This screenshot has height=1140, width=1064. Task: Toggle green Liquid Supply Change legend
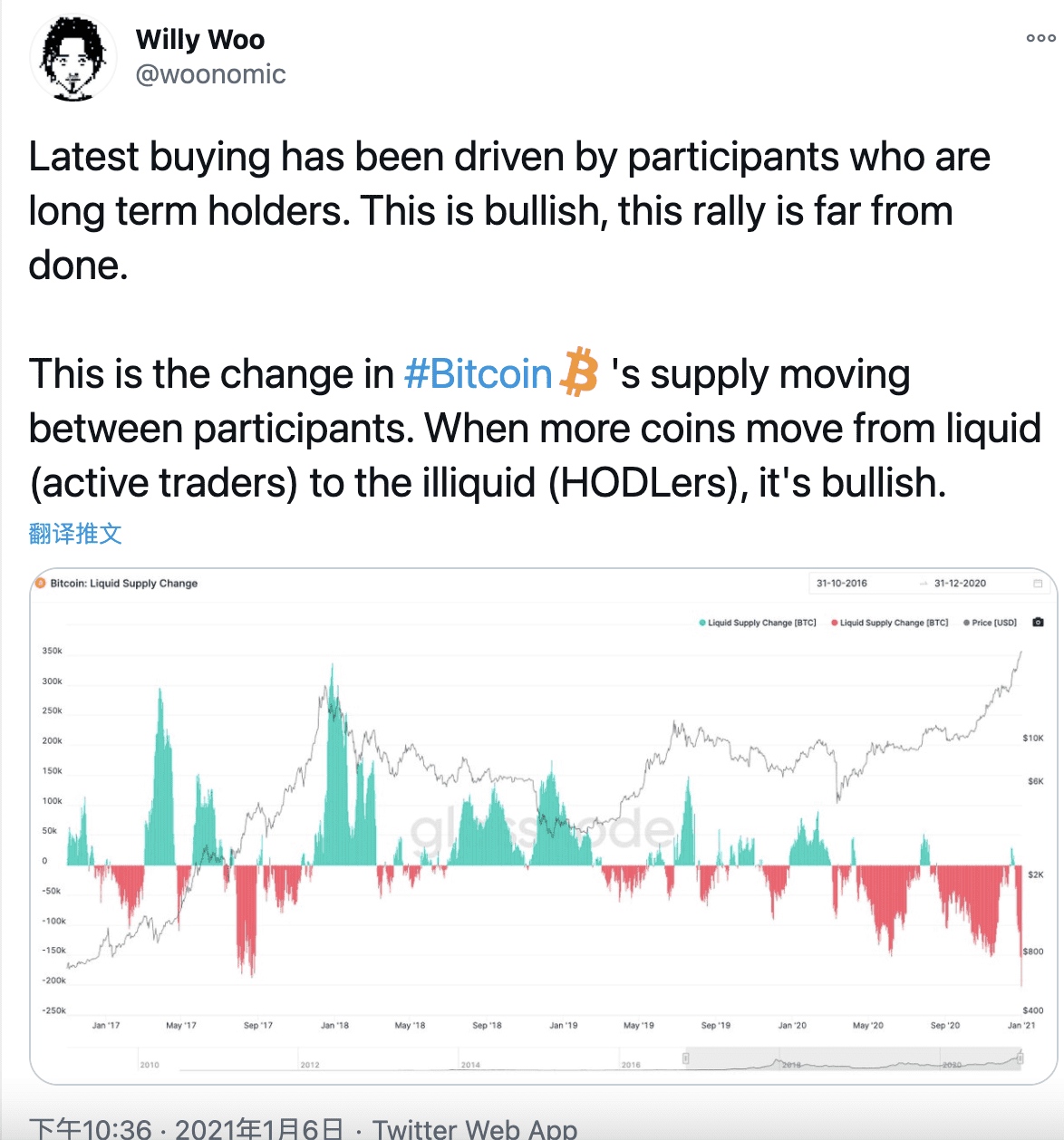coord(758,623)
